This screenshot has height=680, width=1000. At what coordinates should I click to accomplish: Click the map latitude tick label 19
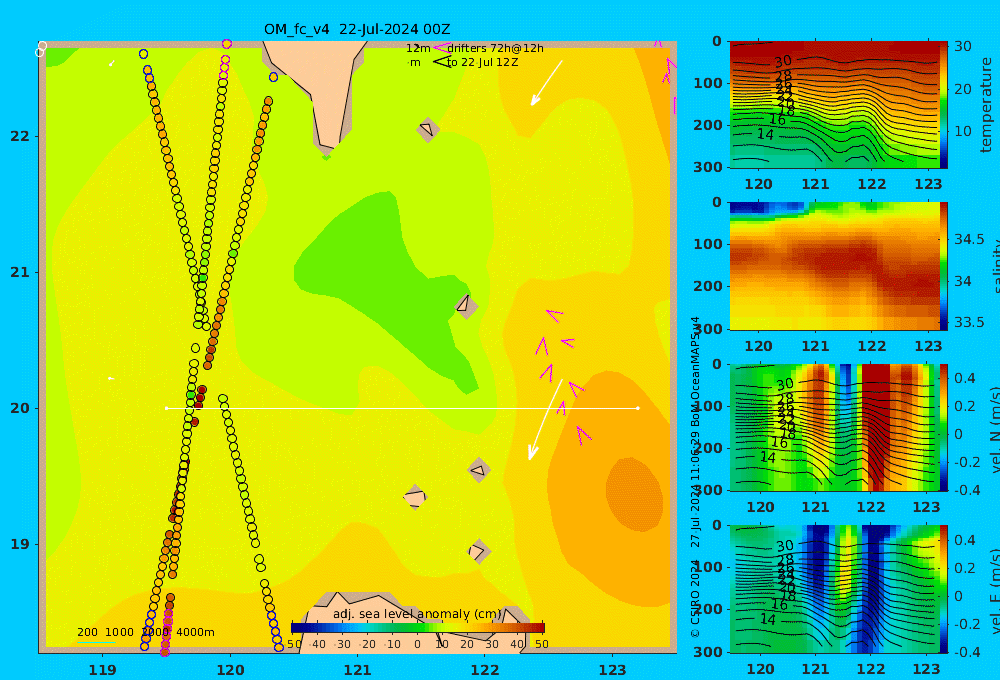[20, 544]
